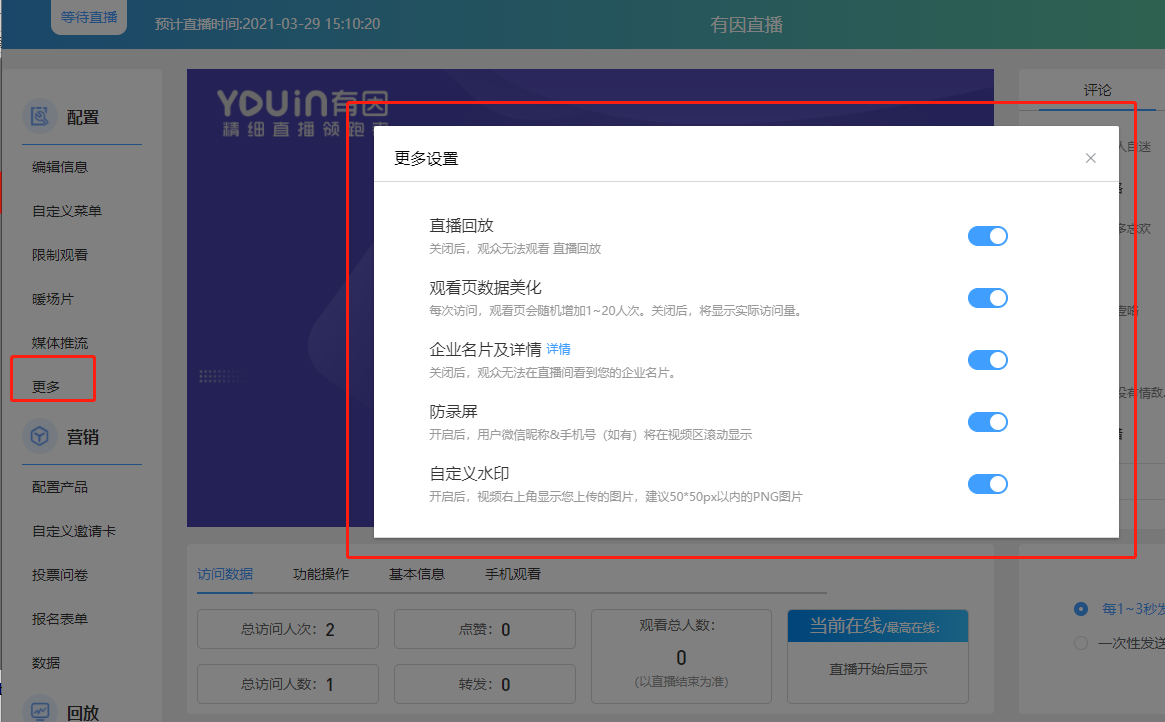Click the 转发 count box
The image size is (1165, 722).
pos(484,684)
